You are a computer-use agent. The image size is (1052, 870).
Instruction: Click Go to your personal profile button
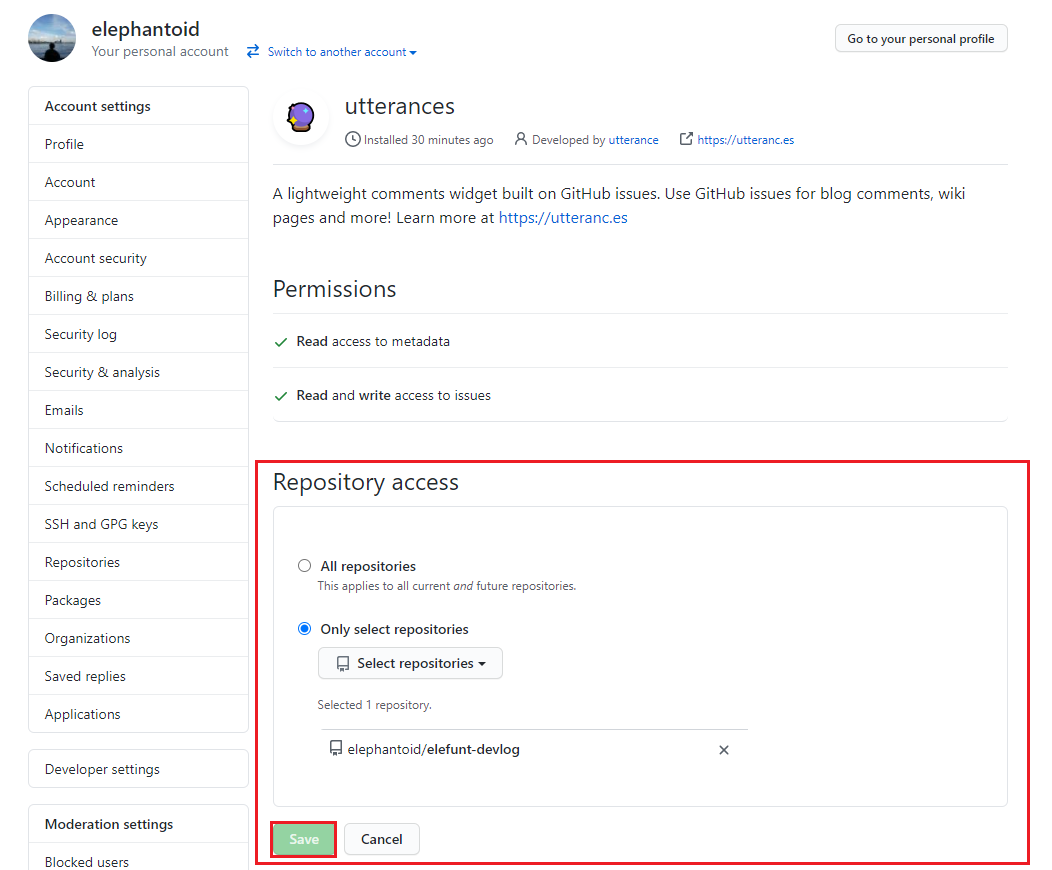coord(921,39)
